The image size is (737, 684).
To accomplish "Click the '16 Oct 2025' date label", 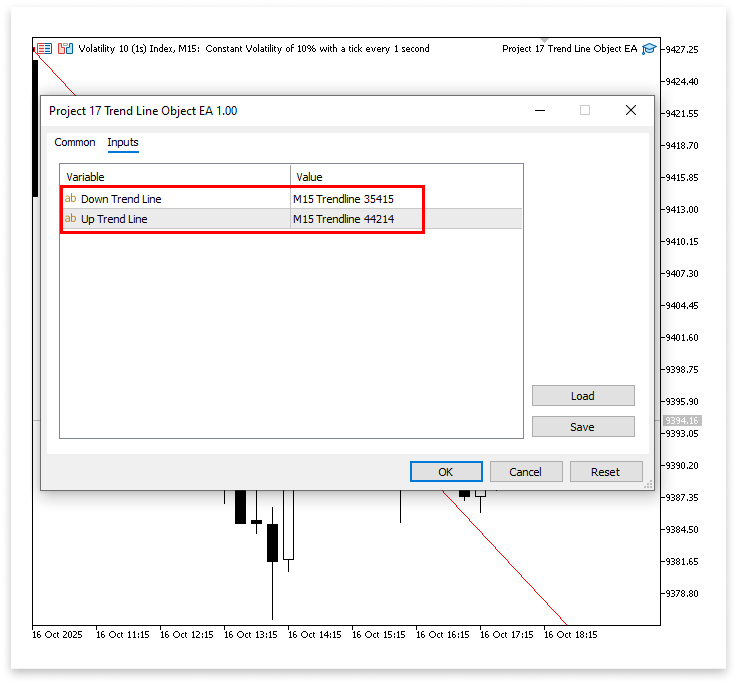I will [57, 635].
